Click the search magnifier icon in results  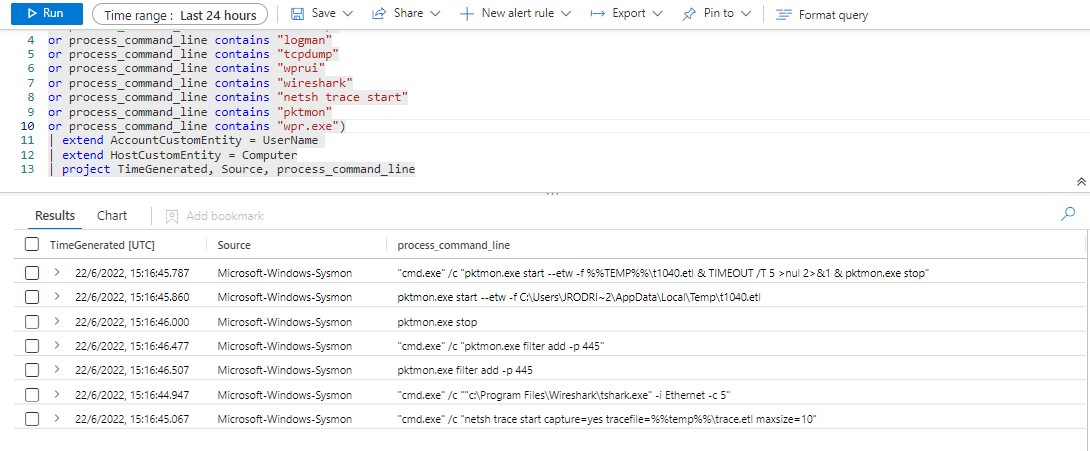click(x=1068, y=213)
